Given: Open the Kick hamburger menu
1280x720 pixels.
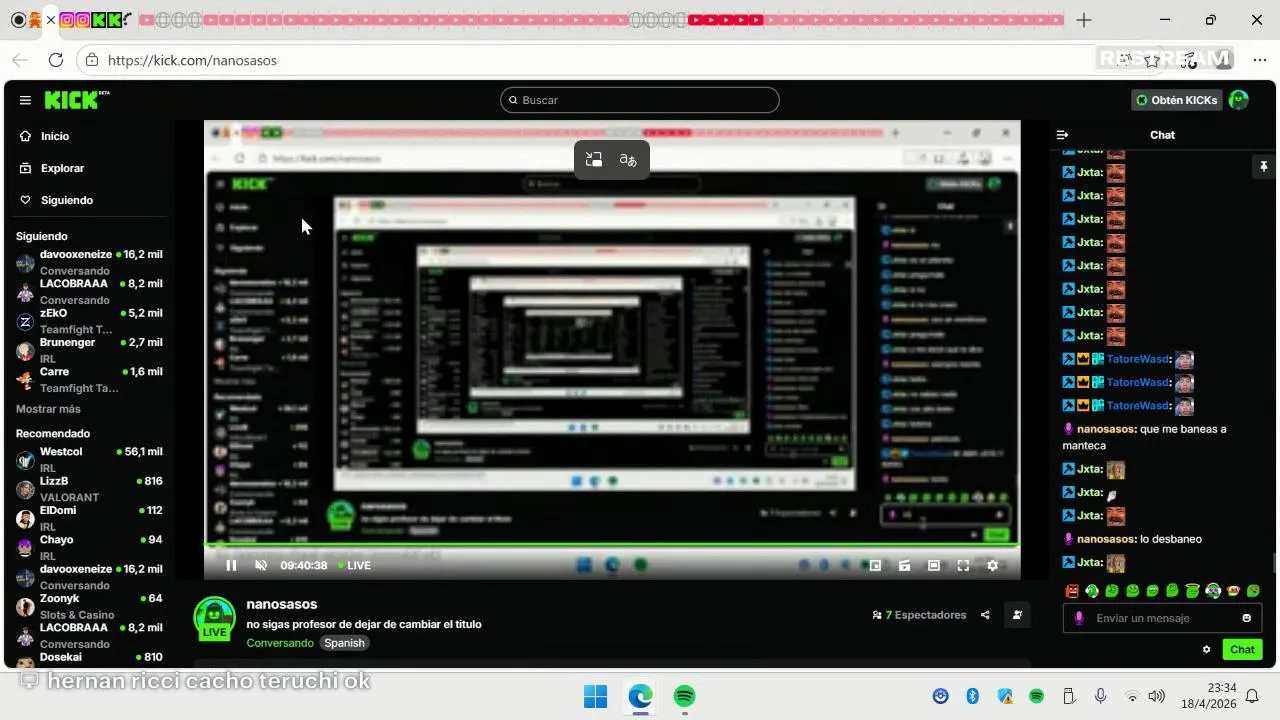Looking at the screenshot, I should coord(25,100).
